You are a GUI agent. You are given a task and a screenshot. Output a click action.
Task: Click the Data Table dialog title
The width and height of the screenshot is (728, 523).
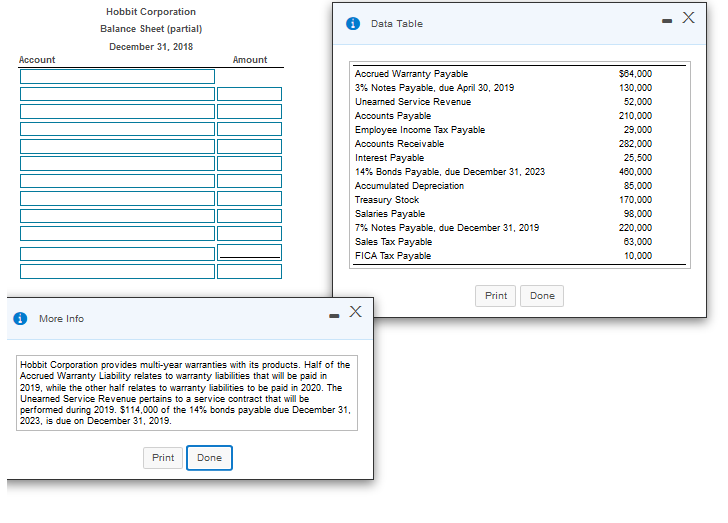[396, 24]
